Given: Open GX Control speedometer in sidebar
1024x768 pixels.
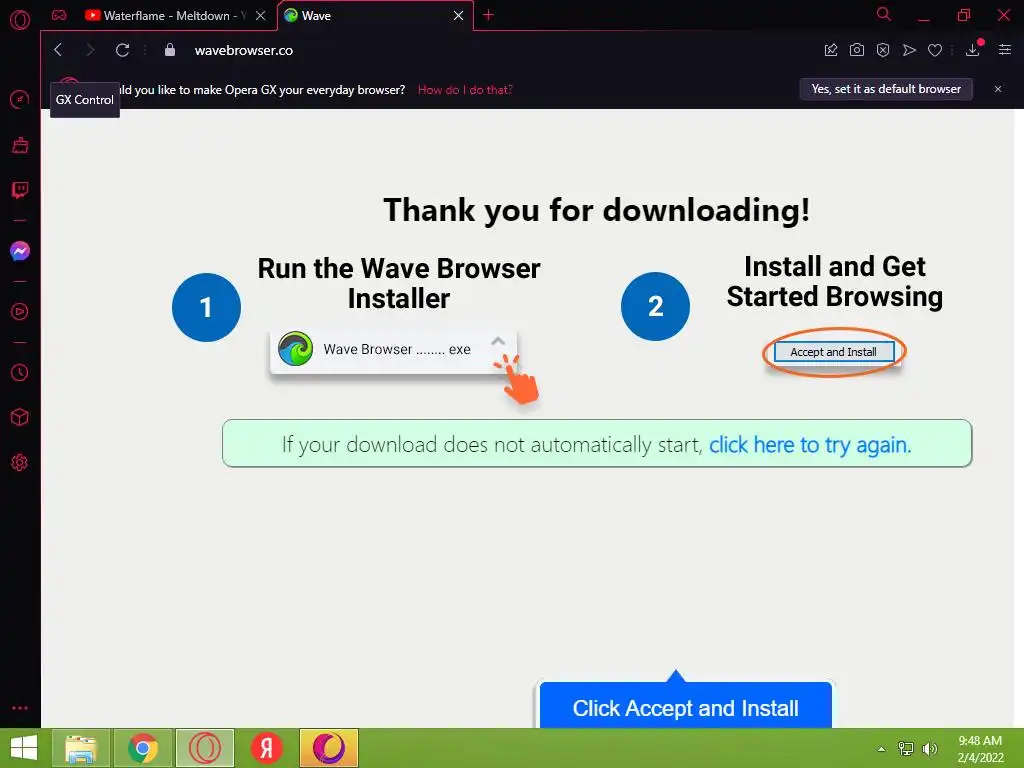Looking at the screenshot, I should [x=20, y=100].
